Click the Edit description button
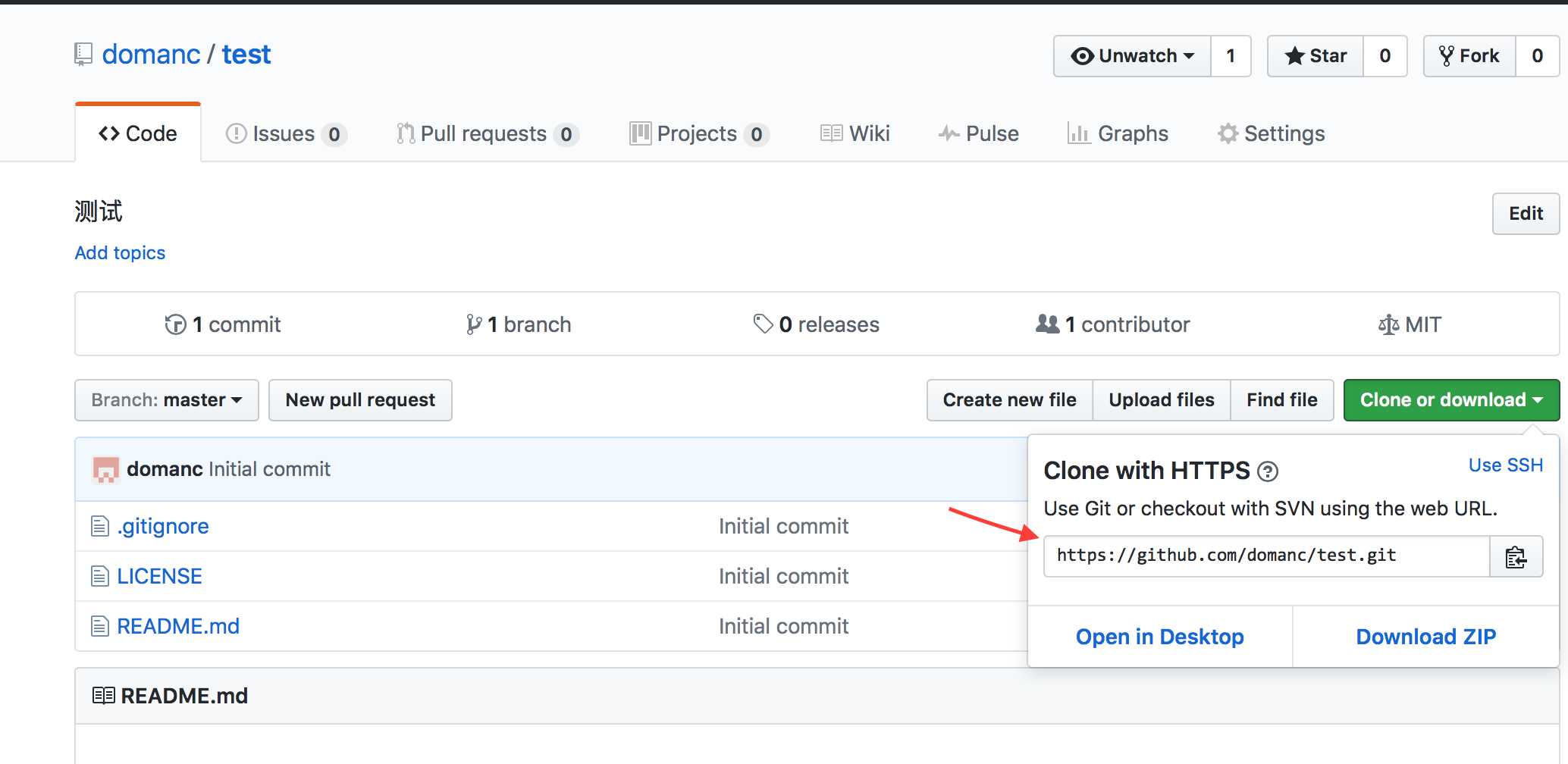Screen dimensions: 1568x764 click(x=1526, y=214)
